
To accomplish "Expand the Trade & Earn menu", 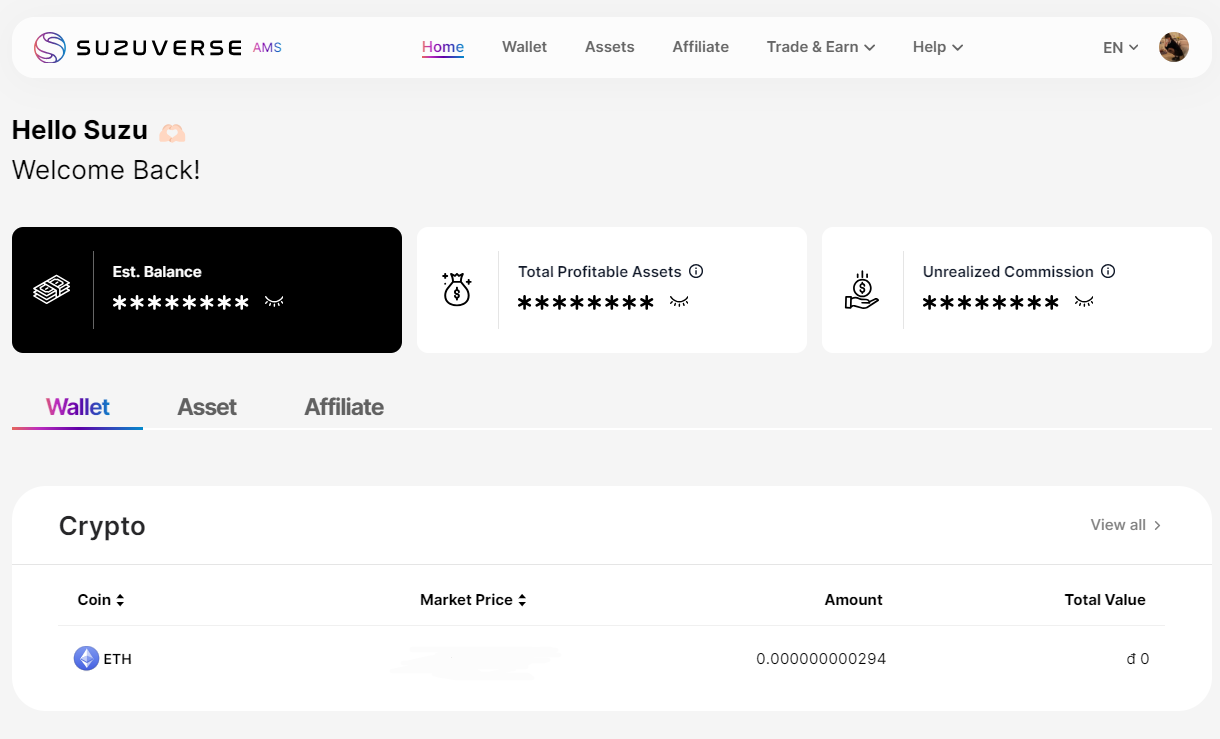I will [820, 46].
